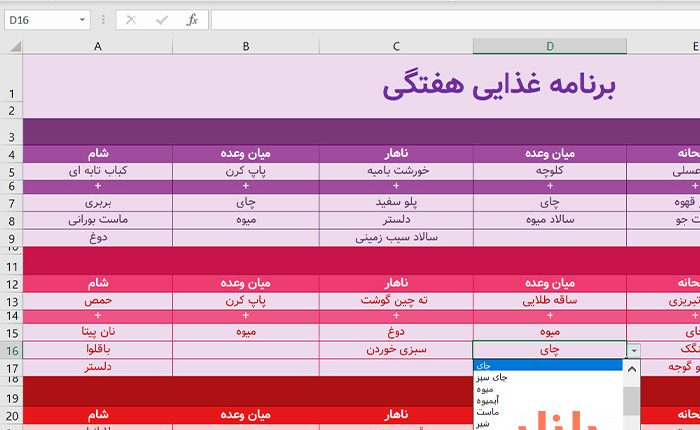
Task: Select column A header
Action: (98, 46)
